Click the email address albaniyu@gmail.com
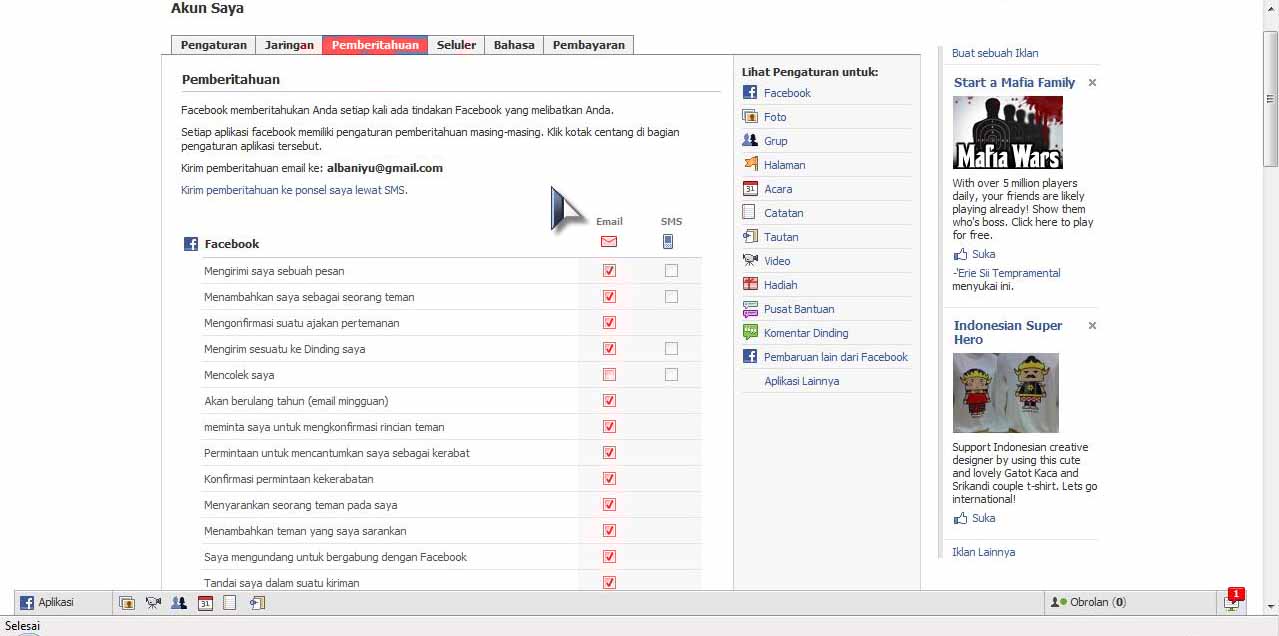This screenshot has height=636, width=1279. coord(385,168)
